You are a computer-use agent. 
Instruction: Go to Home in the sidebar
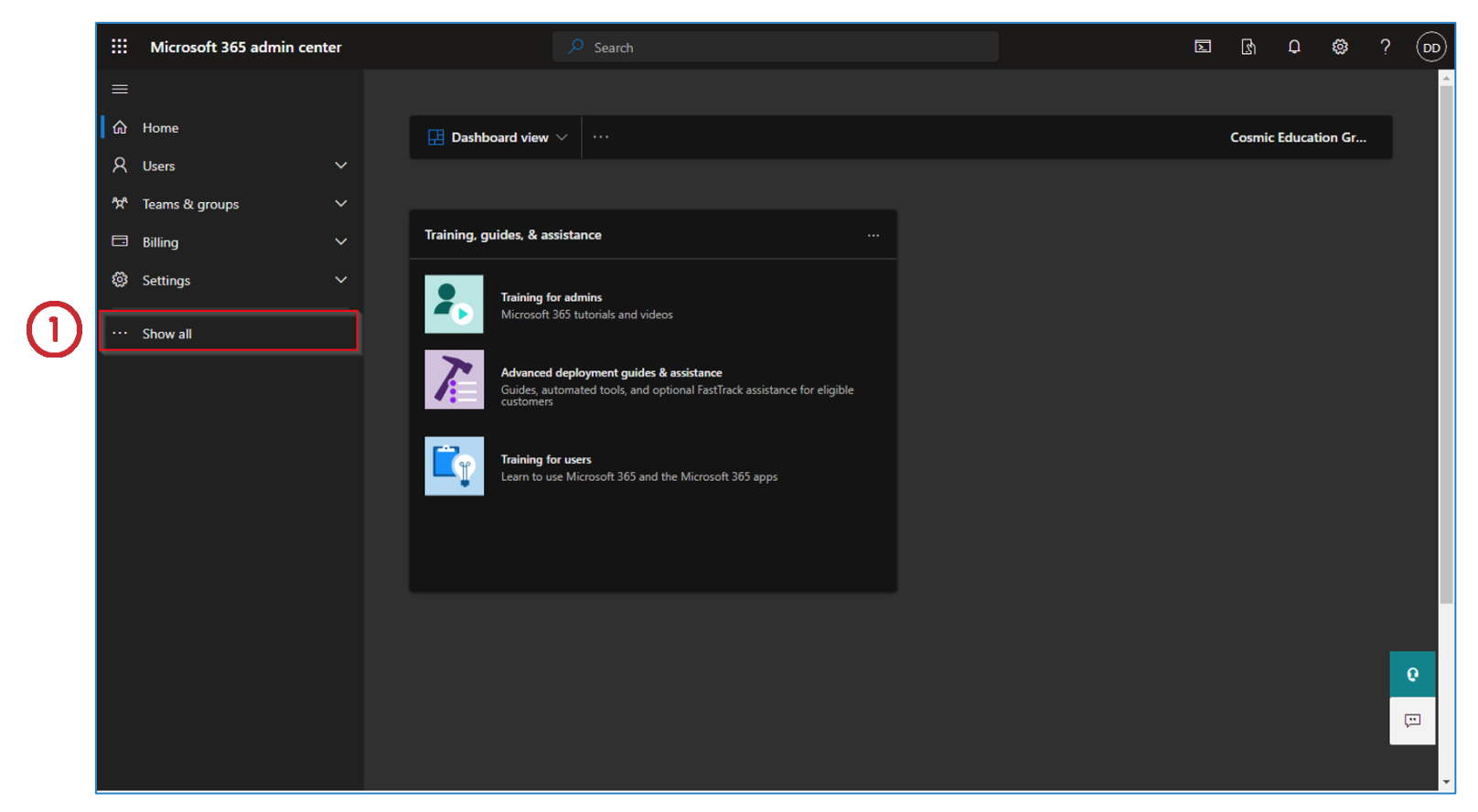point(160,128)
